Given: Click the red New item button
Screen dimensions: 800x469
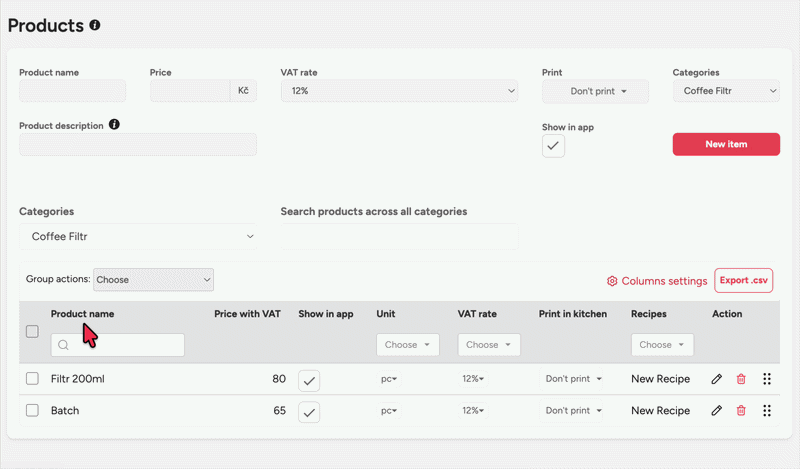Looking at the screenshot, I should pos(726,144).
